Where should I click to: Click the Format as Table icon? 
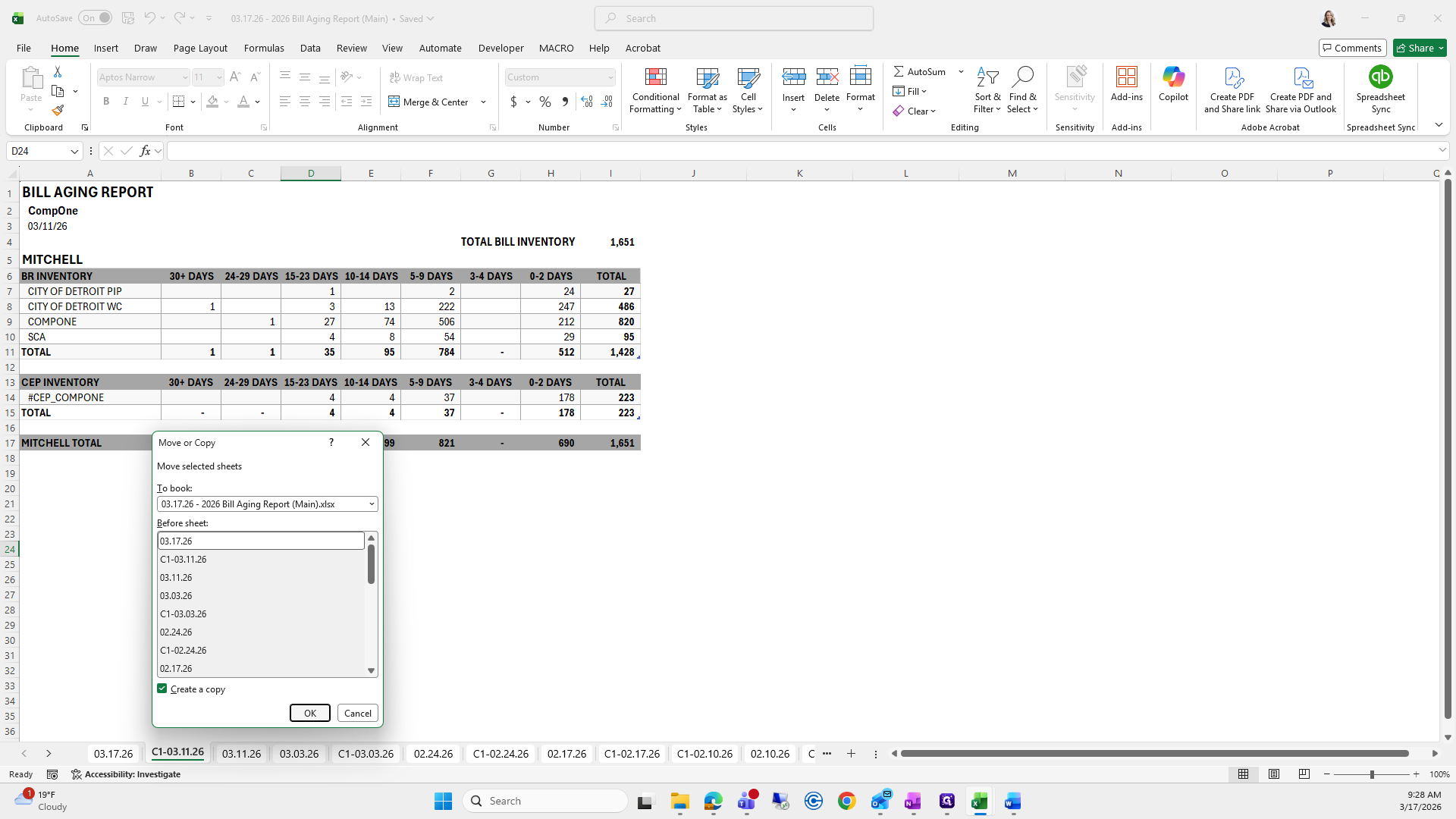pos(707,77)
